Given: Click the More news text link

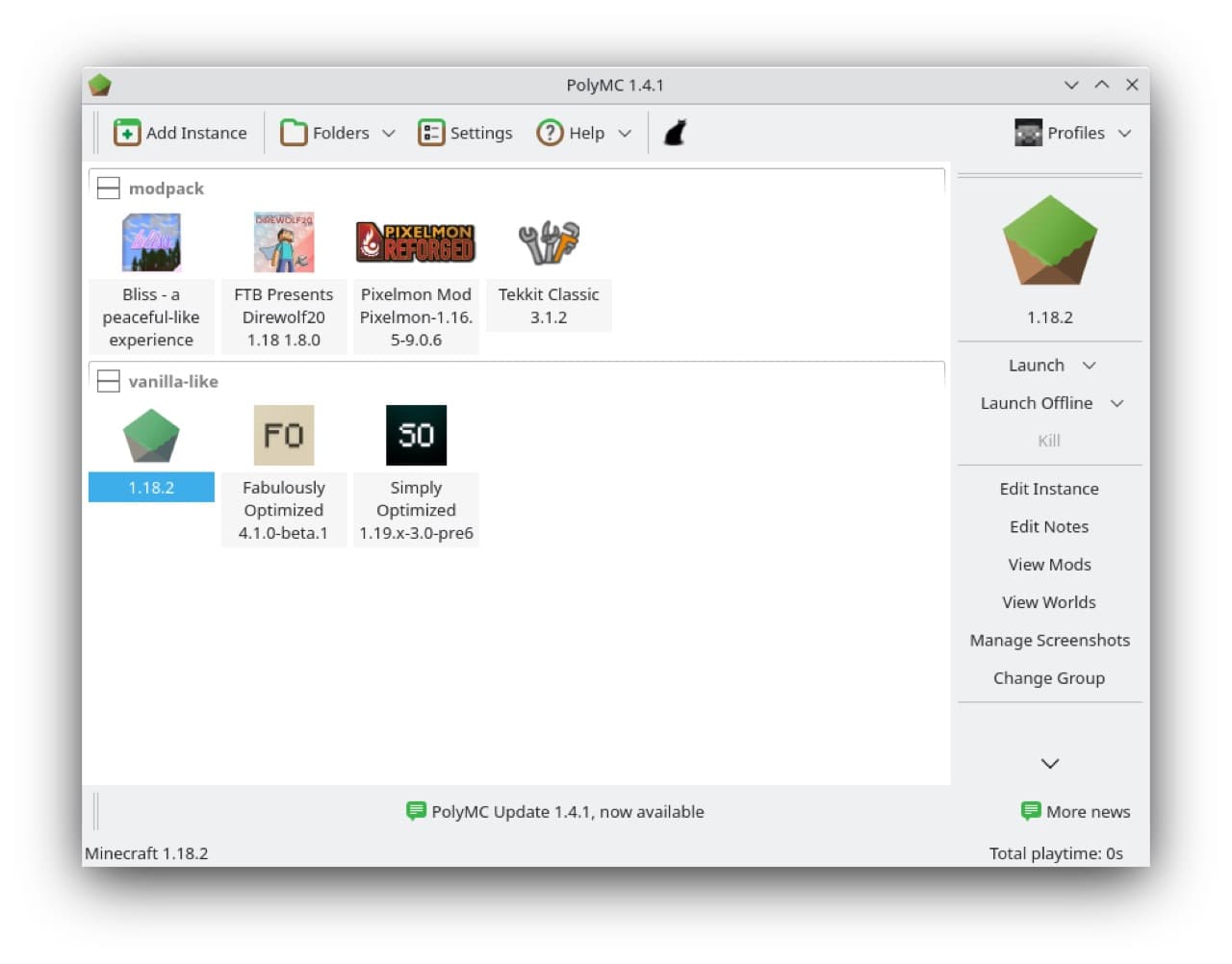Looking at the screenshot, I should pos(1089,812).
